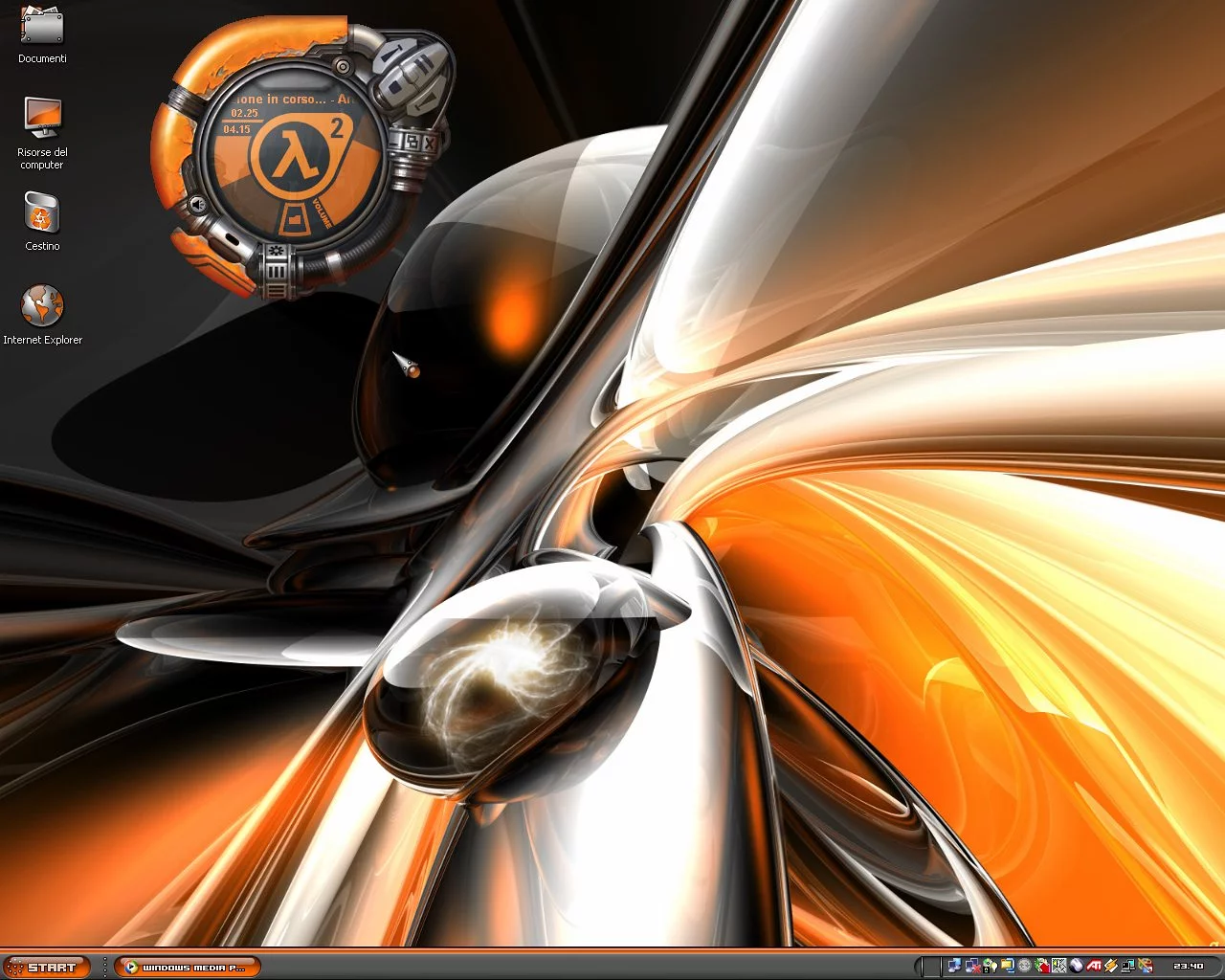Screen dimensions: 1225x980
Task: Click the mouse tray icon
Action: pos(1077,966)
